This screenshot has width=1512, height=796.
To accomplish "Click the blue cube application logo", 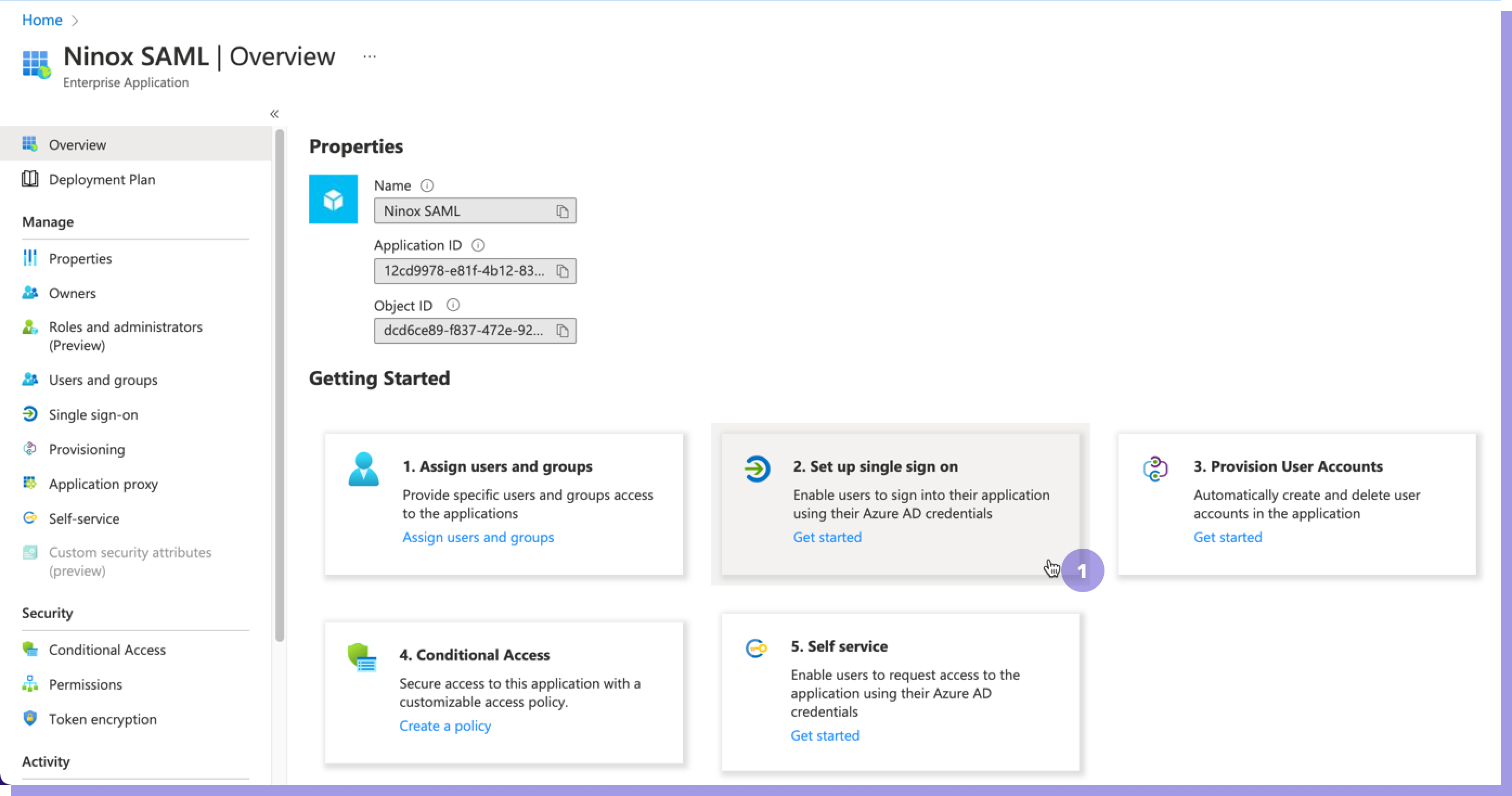I will [x=333, y=199].
